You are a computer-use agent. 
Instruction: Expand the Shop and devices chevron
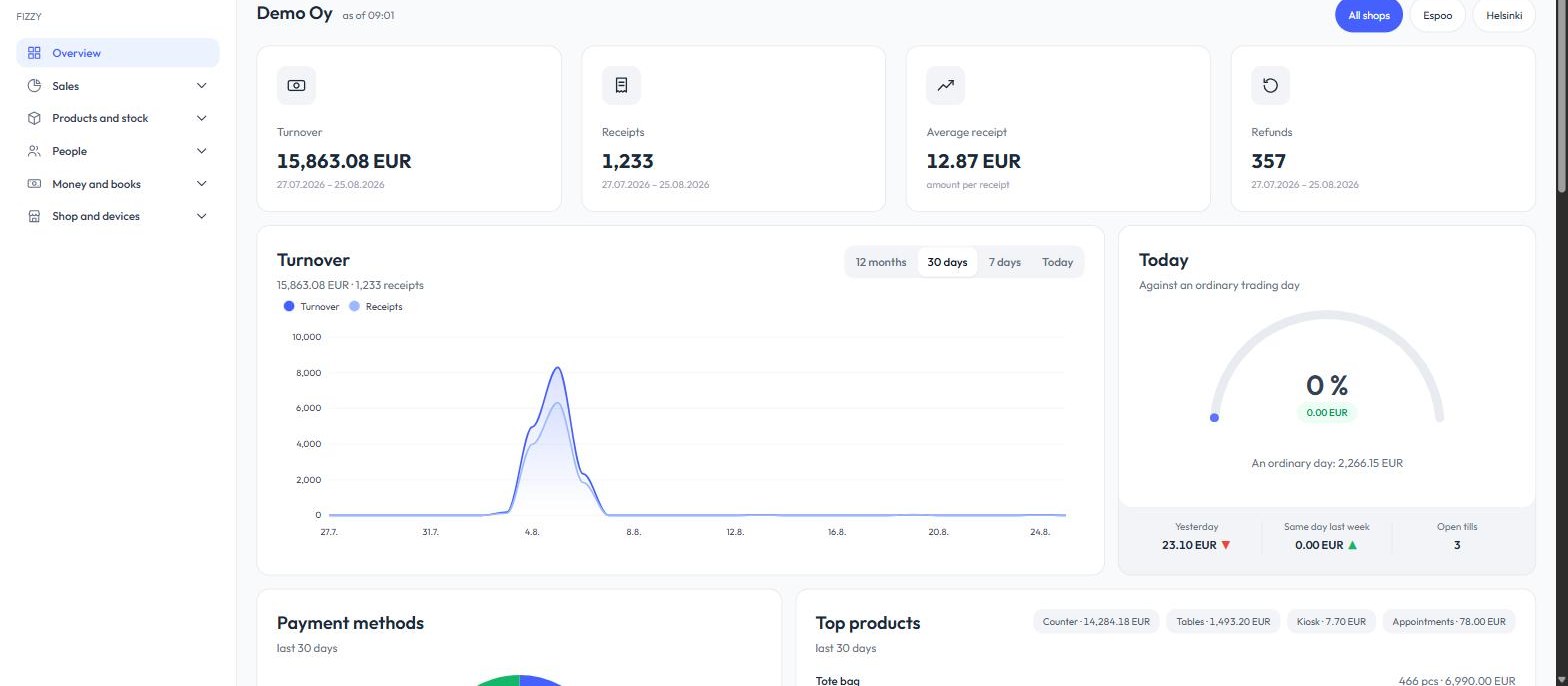pyautogui.click(x=201, y=216)
